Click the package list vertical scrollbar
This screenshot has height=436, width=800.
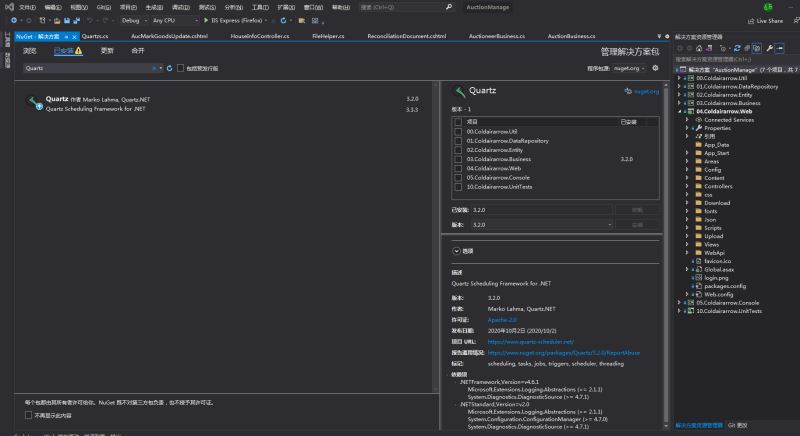[x=436, y=237]
